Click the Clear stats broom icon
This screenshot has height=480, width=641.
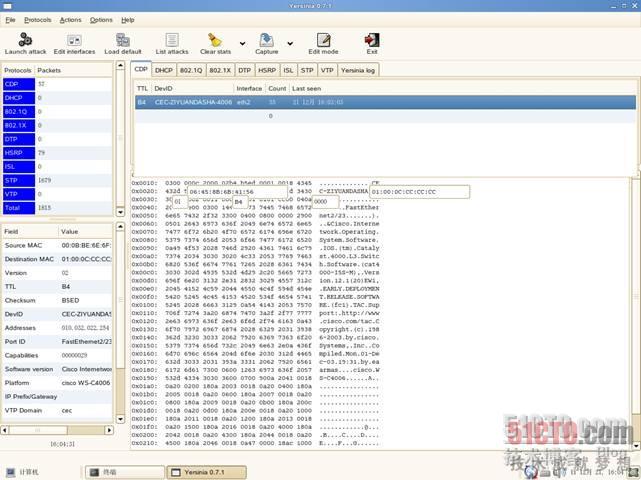[215, 40]
